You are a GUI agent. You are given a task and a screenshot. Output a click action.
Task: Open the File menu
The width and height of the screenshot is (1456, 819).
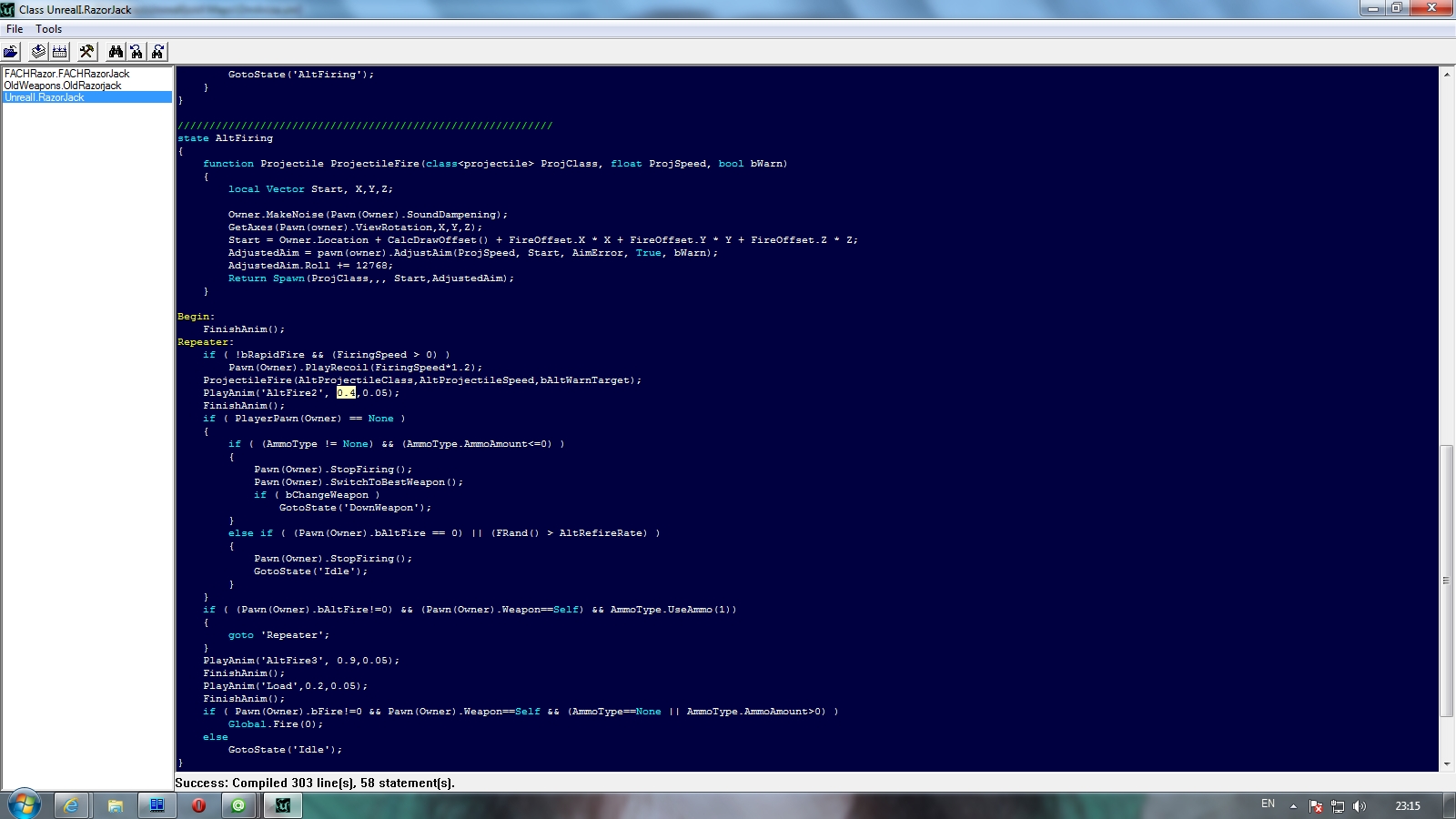[15, 29]
